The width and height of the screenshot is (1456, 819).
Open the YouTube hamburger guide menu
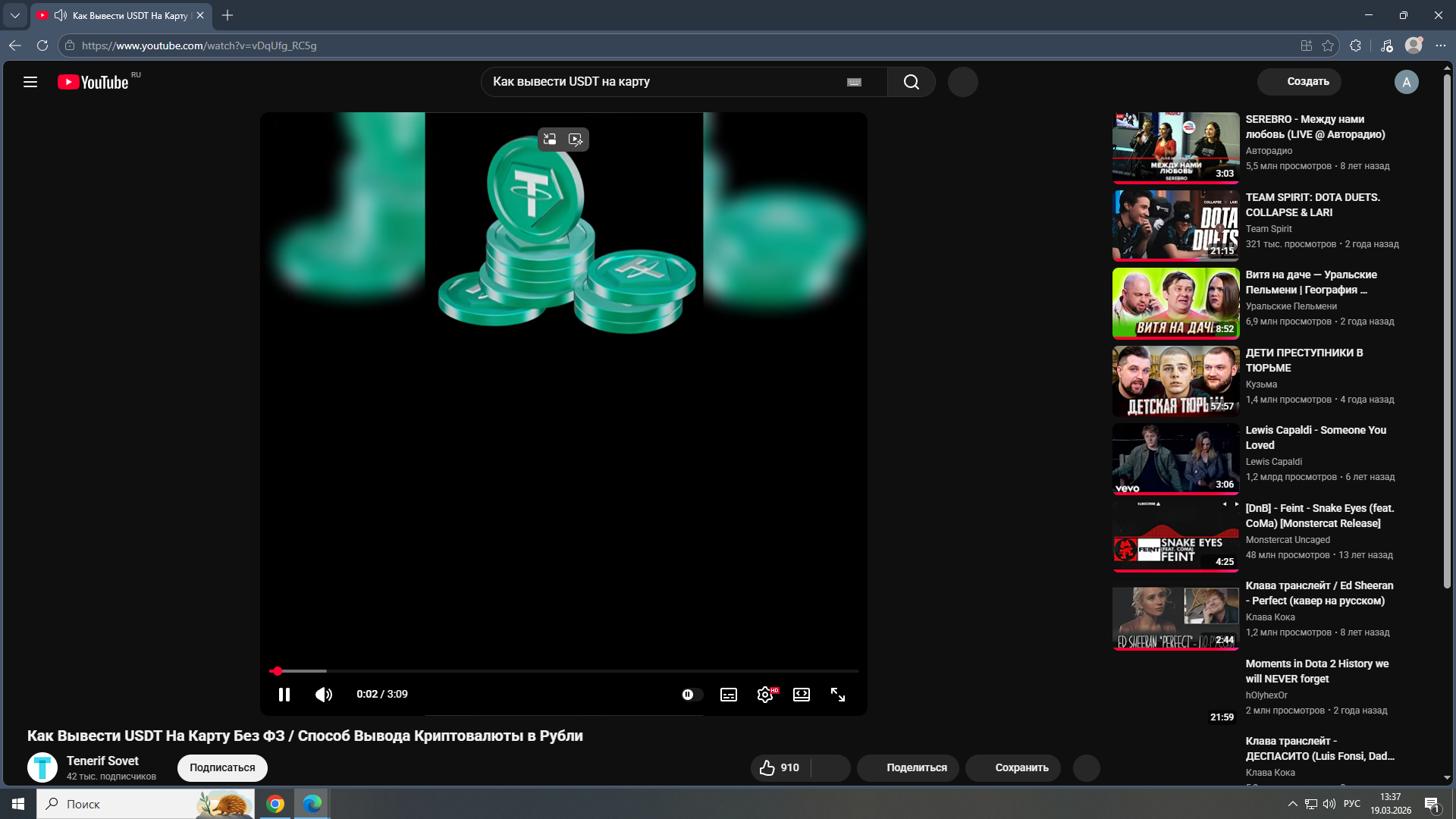click(x=30, y=82)
